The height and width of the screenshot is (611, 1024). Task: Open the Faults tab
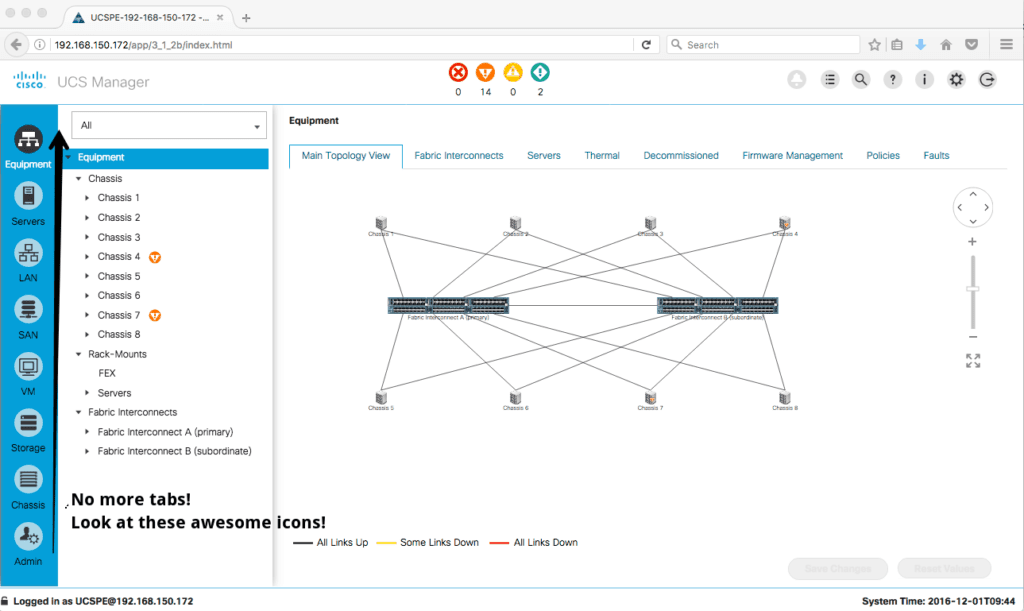pyautogui.click(x=936, y=156)
